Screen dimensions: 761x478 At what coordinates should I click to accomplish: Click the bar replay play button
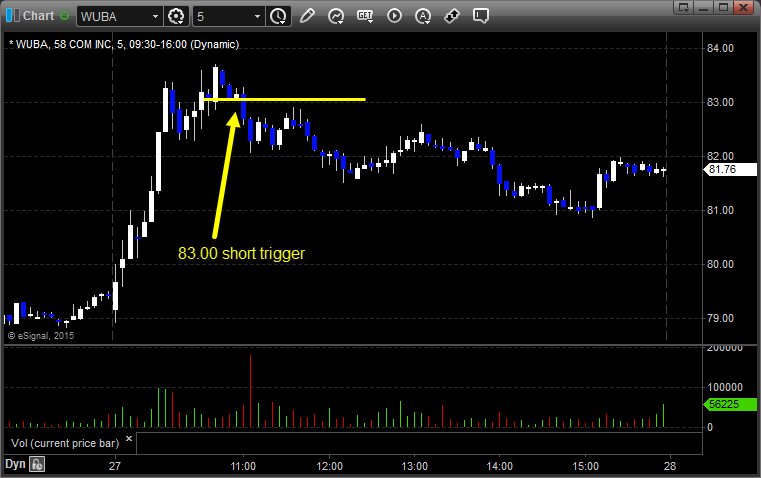[x=394, y=16]
